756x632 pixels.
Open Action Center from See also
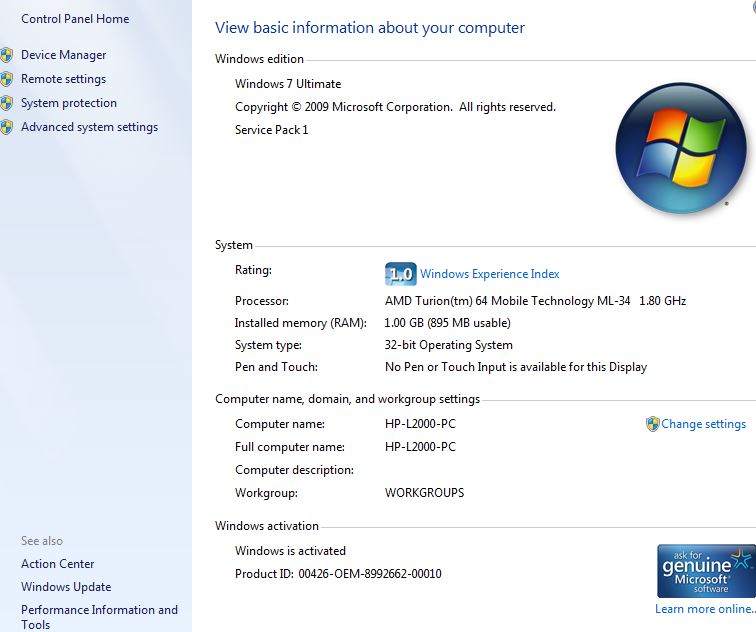58,564
